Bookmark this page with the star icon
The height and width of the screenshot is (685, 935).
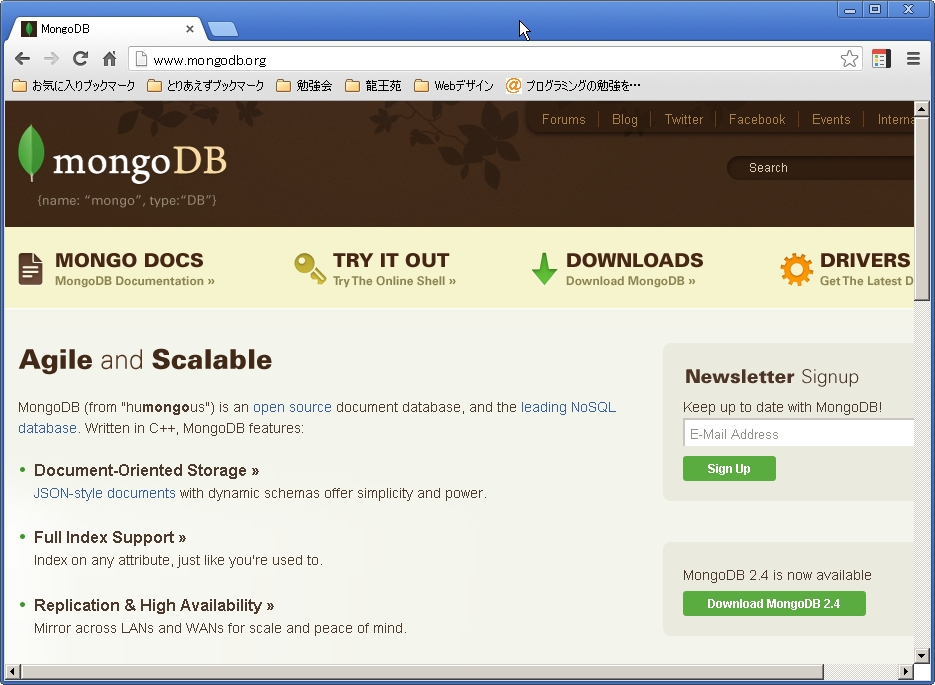pos(849,59)
